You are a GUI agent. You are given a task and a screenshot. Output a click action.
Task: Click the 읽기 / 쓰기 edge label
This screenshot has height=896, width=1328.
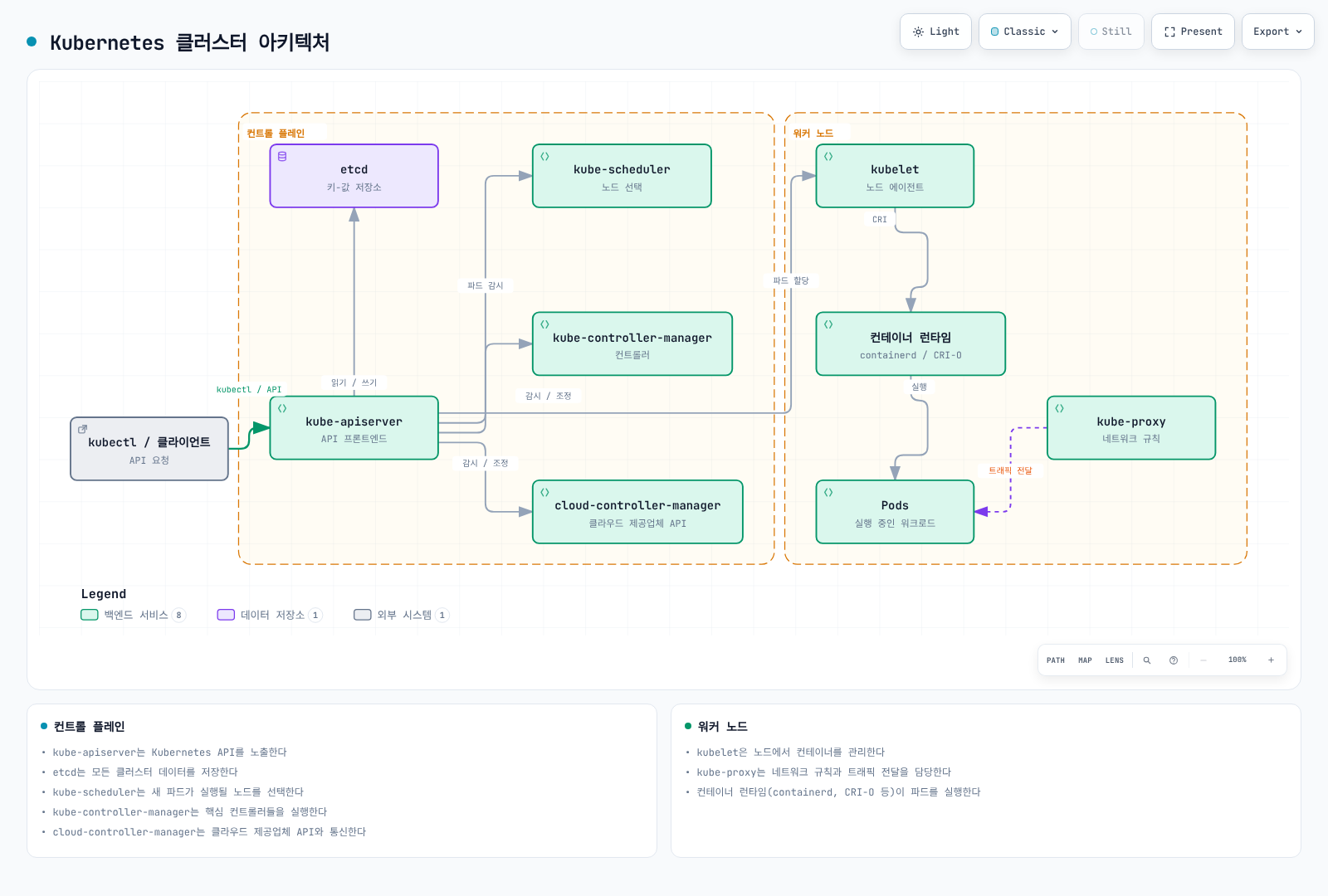click(x=354, y=382)
